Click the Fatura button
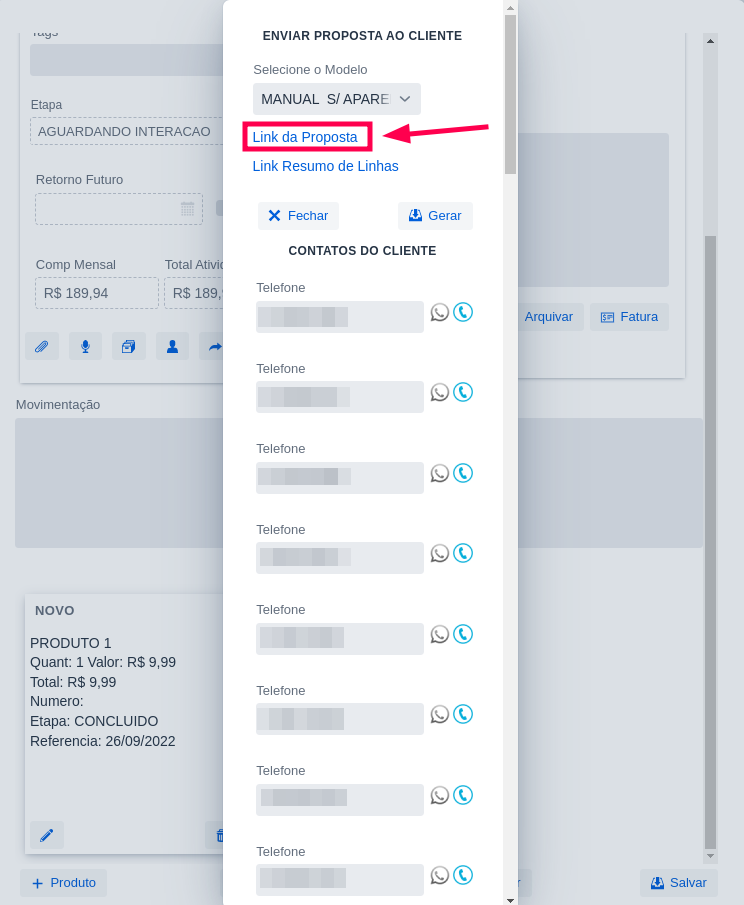 coord(629,317)
